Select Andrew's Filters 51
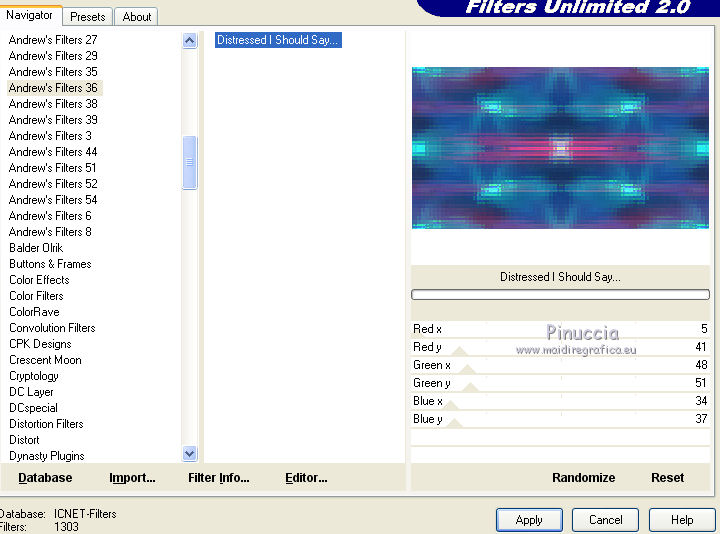 click(52, 168)
